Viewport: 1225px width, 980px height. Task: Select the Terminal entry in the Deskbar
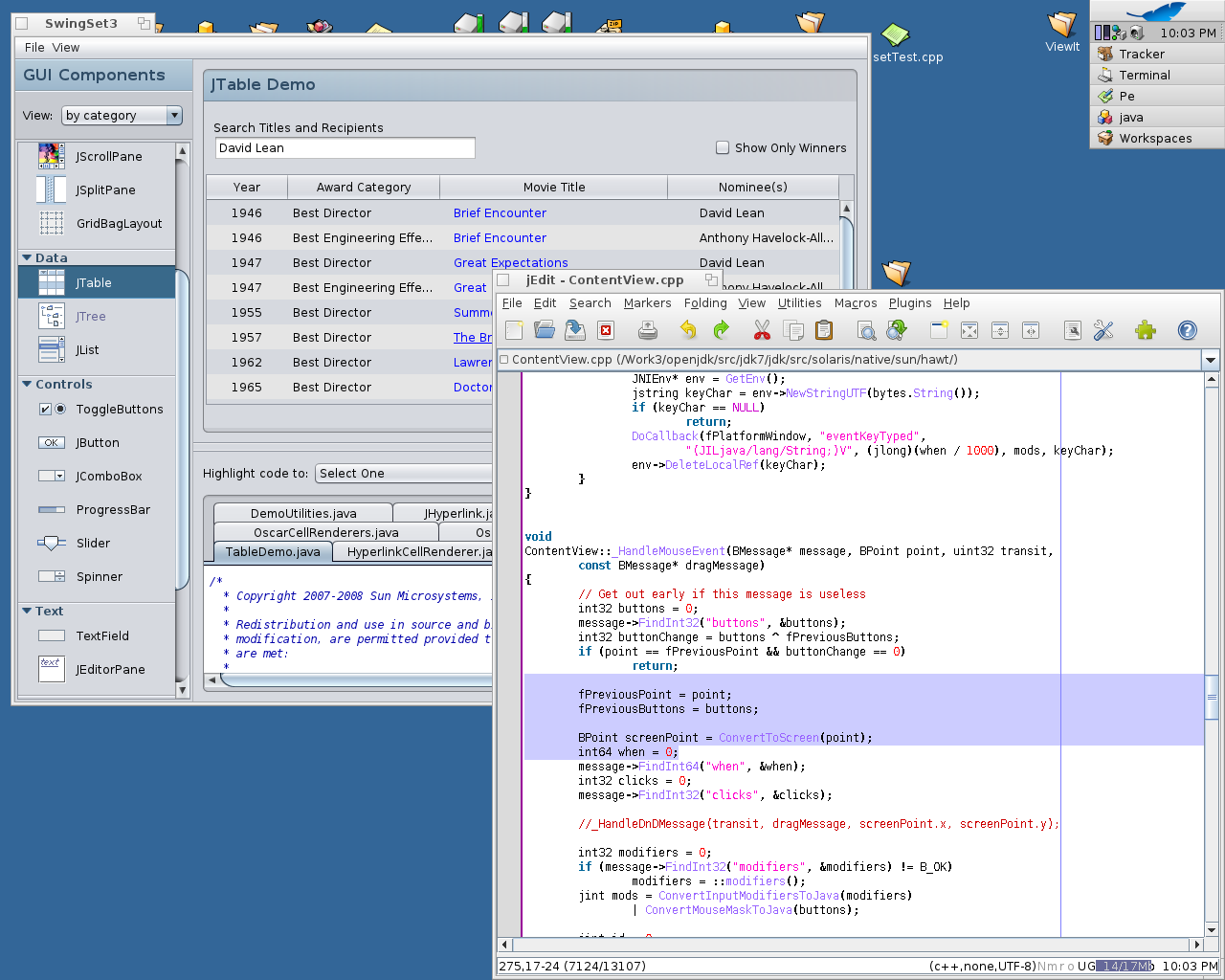[x=1157, y=75]
